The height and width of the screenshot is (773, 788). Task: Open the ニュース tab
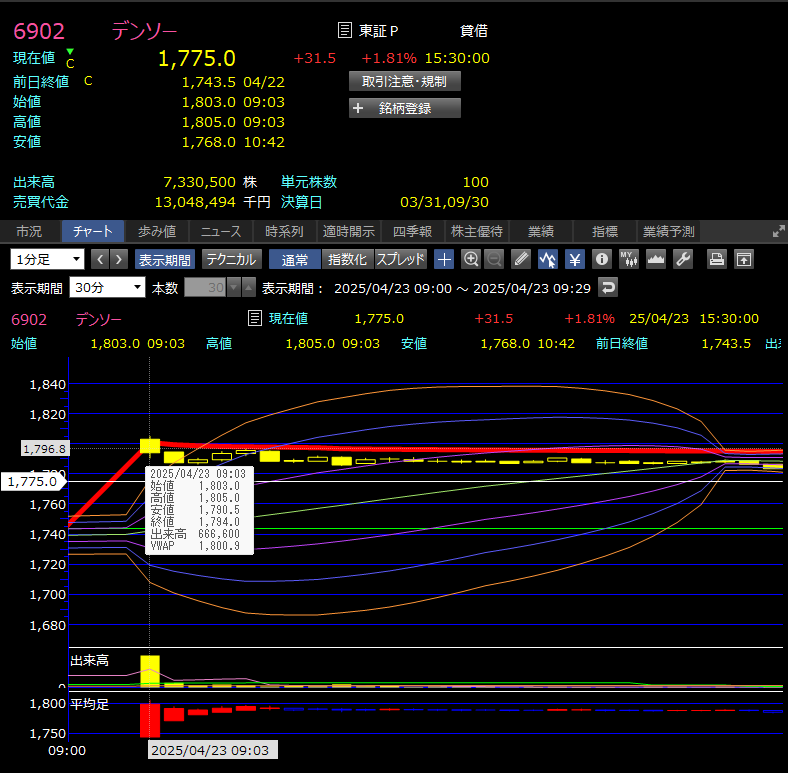(221, 232)
